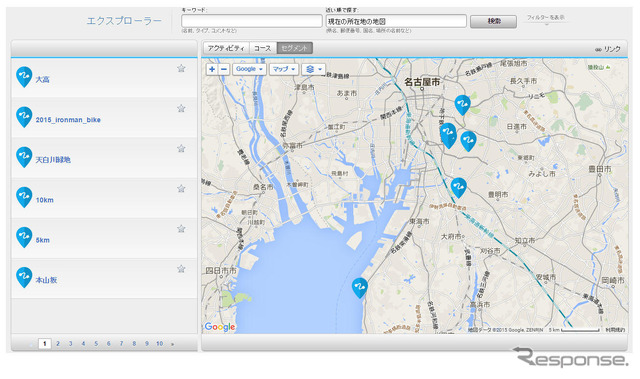Go to page 7 of results
This screenshot has height=379, width=640.
click(121, 344)
